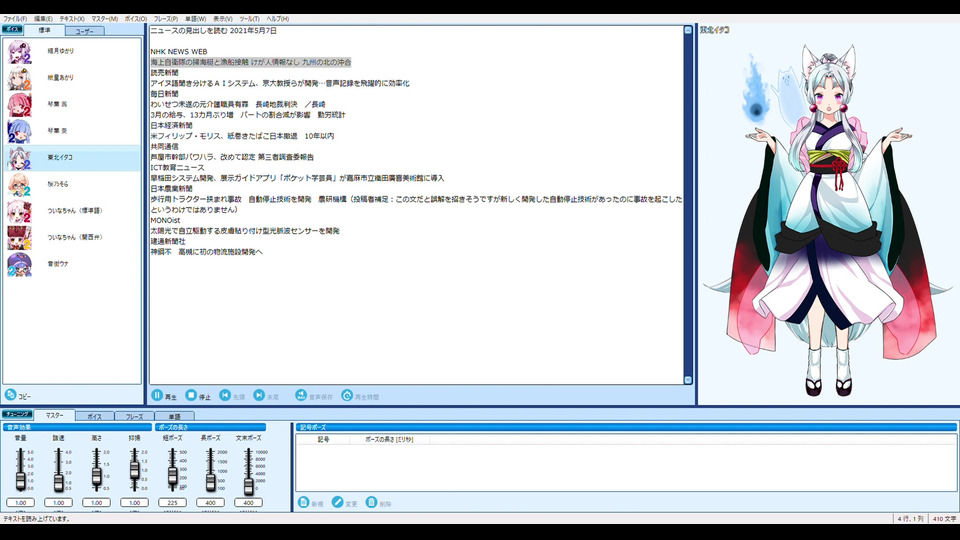This screenshot has width=960, height=540.
Task: Choose the 琴葉 葵 voice avatar
Action: coord(19,131)
